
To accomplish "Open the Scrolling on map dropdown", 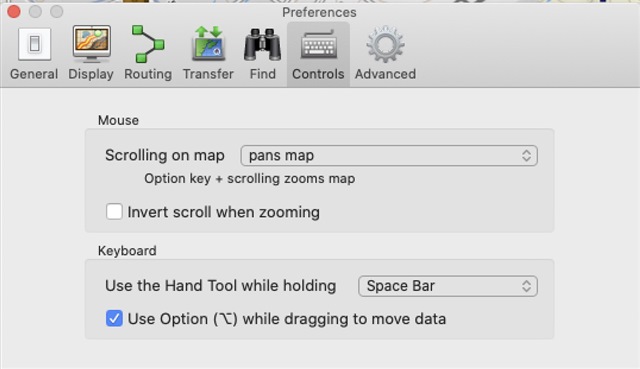I will tap(389, 156).
